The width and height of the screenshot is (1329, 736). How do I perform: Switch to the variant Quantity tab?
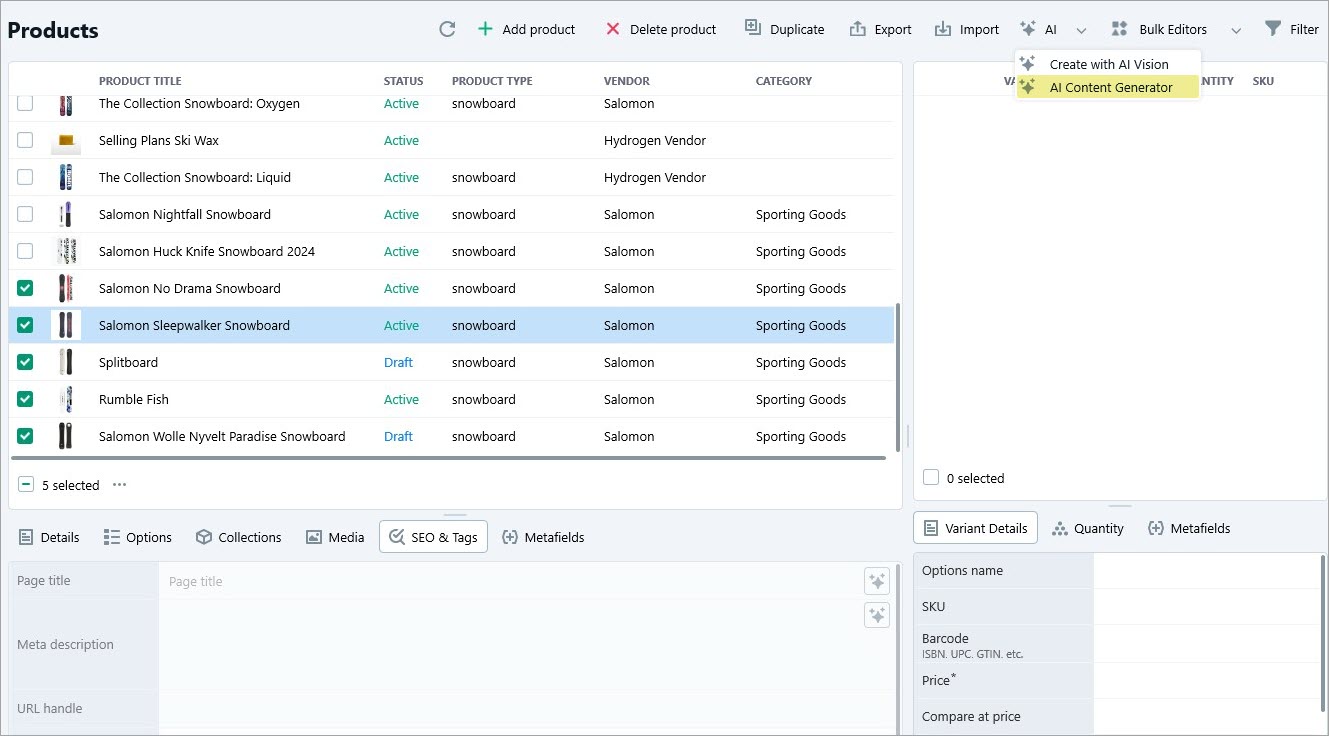coord(1087,528)
